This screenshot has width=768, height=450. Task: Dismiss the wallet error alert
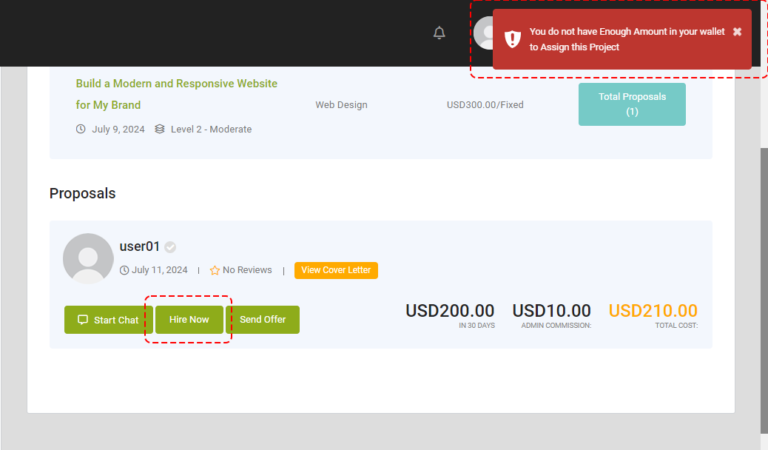tap(737, 32)
